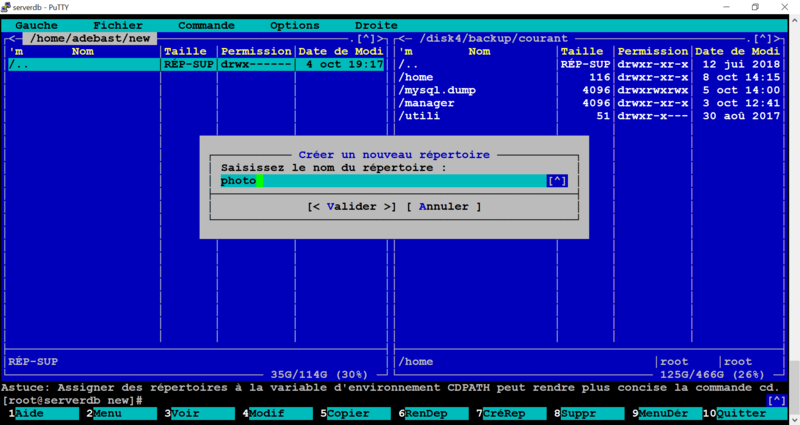Viewport: 800px width, 425px height.
Task: Open command line history dropdown
Action: 777,401
